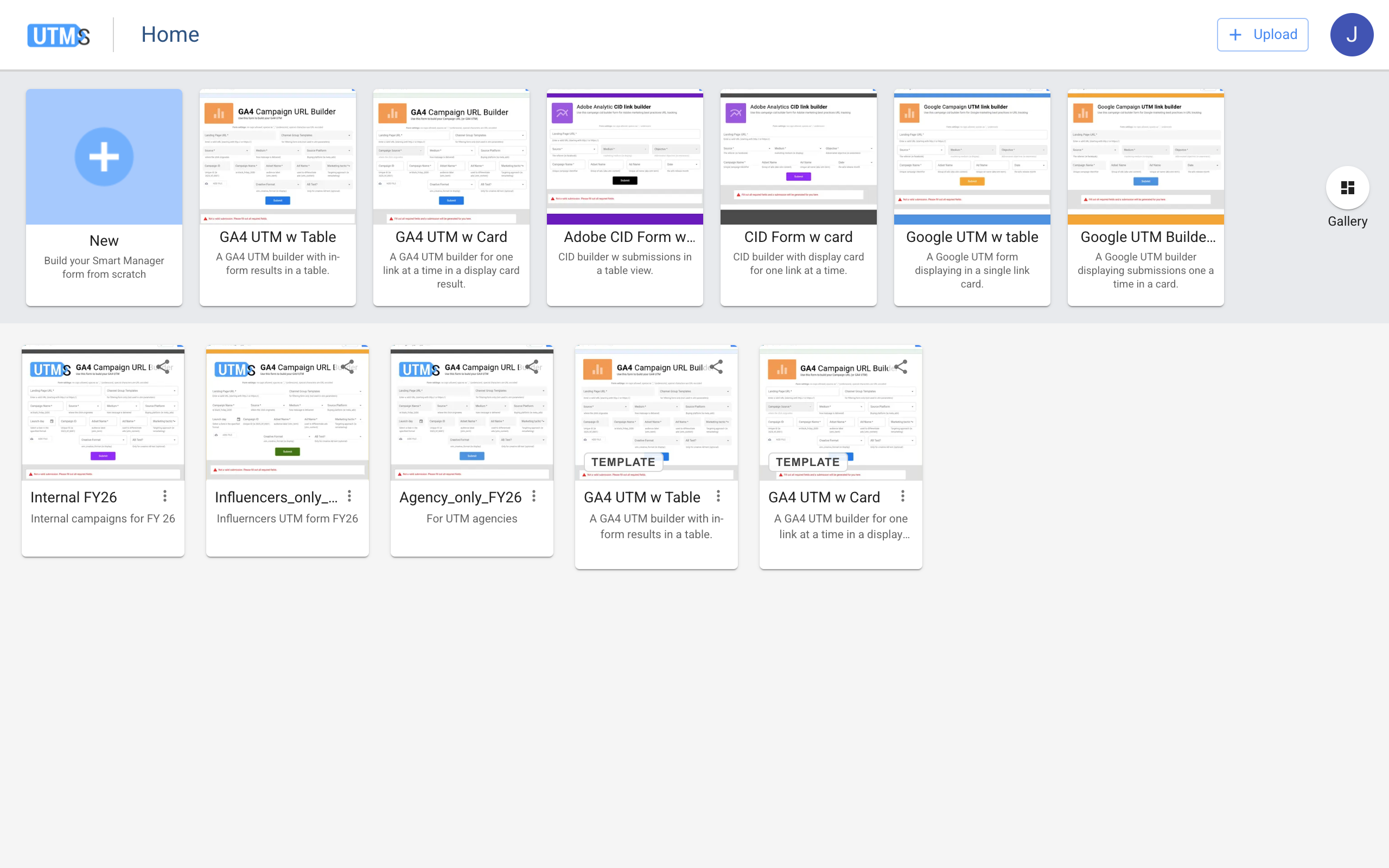This screenshot has height=868, width=1389.
Task: Click the J user avatar
Action: pyautogui.click(x=1350, y=35)
